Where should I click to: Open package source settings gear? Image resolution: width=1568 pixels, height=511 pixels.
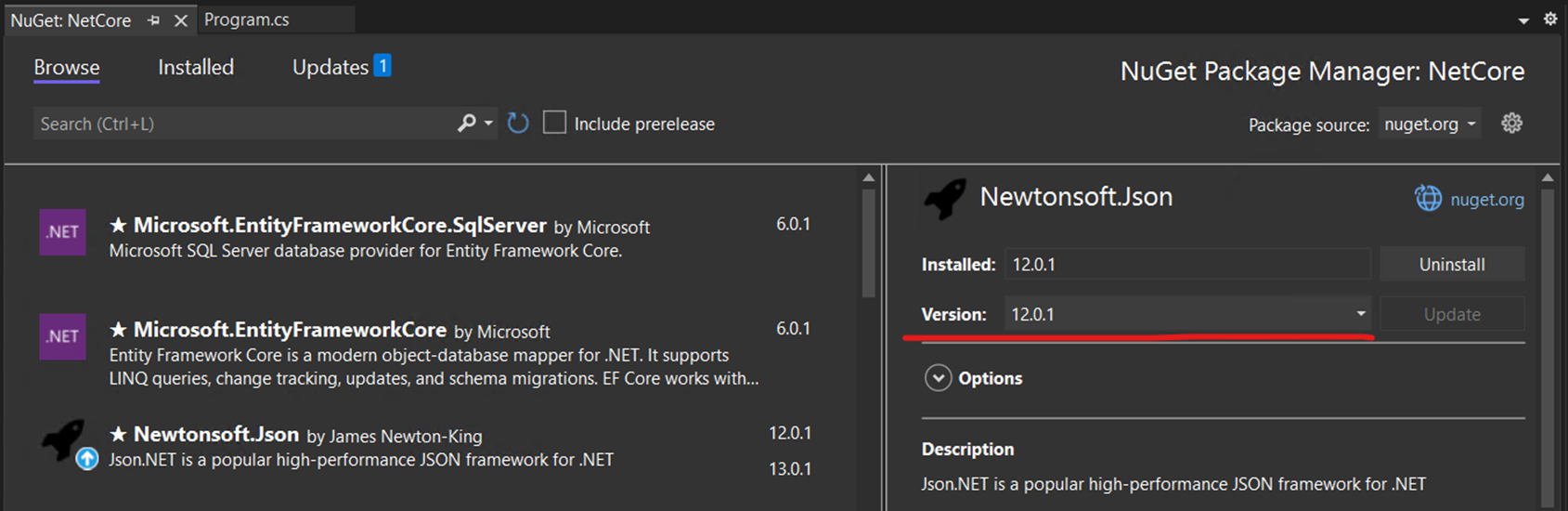pyautogui.click(x=1512, y=123)
